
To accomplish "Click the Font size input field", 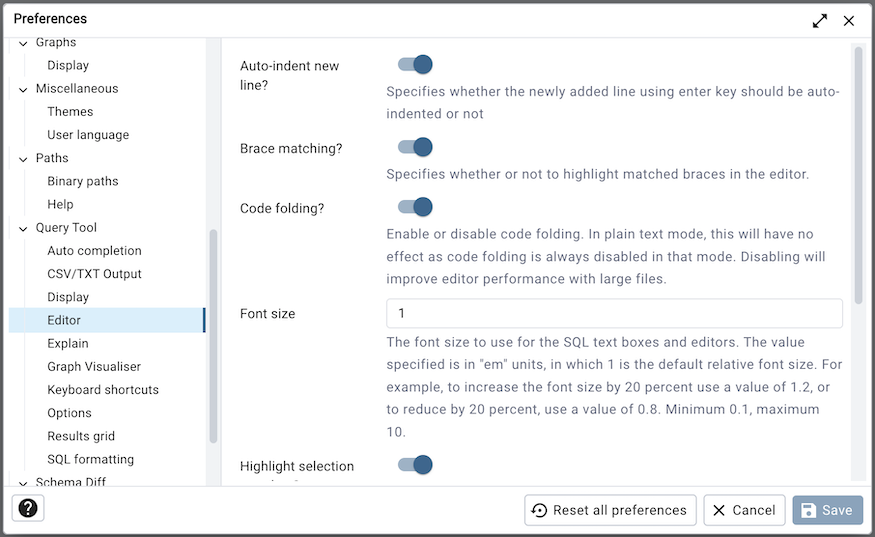I will [614, 314].
